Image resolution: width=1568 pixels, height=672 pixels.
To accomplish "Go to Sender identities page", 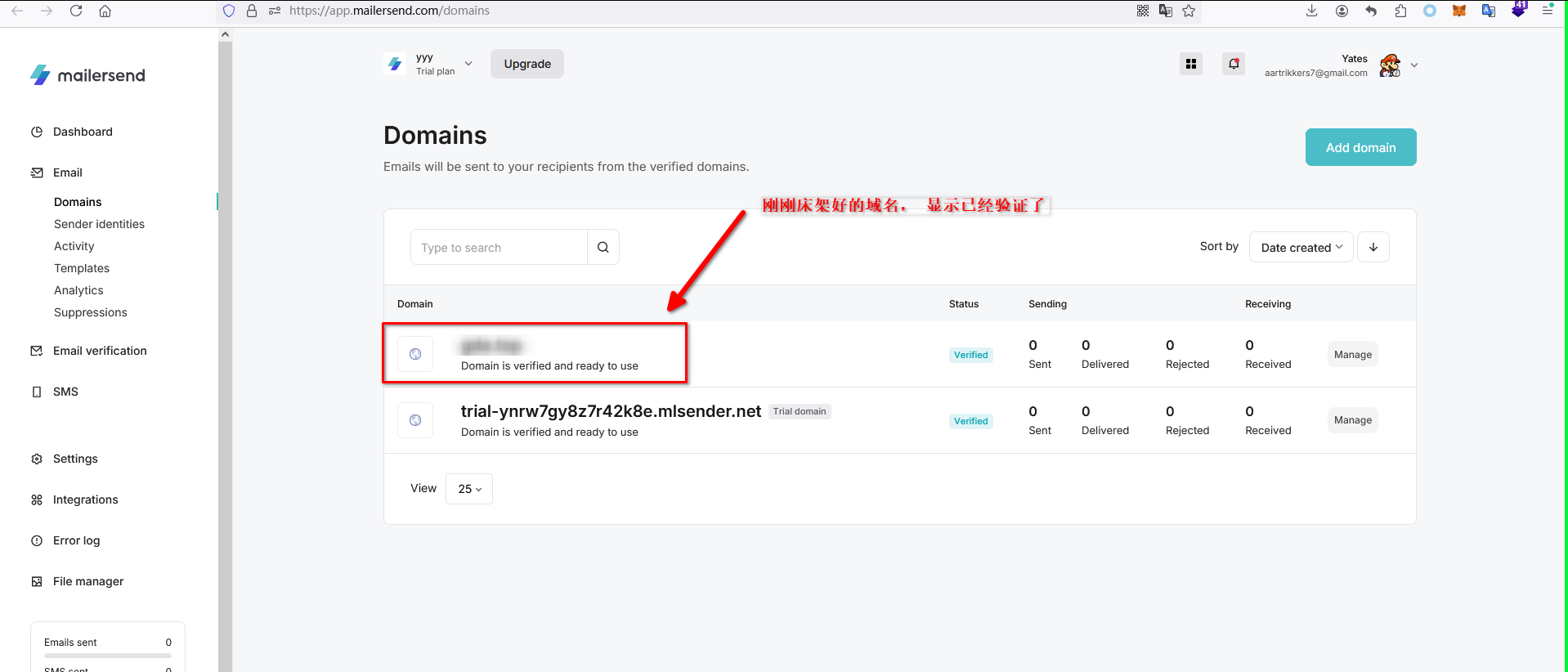I will (99, 224).
